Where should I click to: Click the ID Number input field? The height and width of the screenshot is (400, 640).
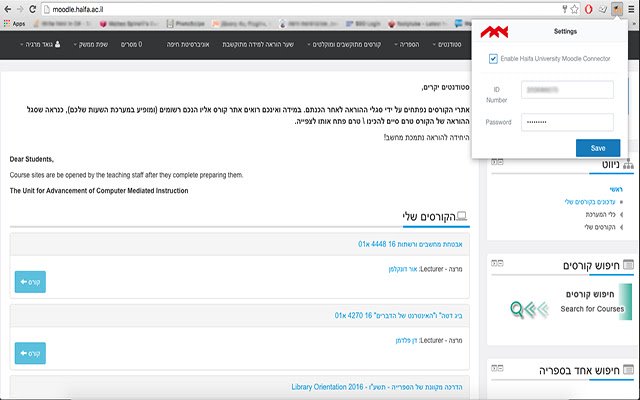pos(567,89)
